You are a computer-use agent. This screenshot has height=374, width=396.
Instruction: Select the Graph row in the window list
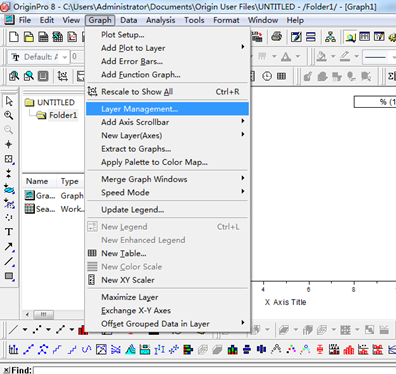(x=54, y=196)
